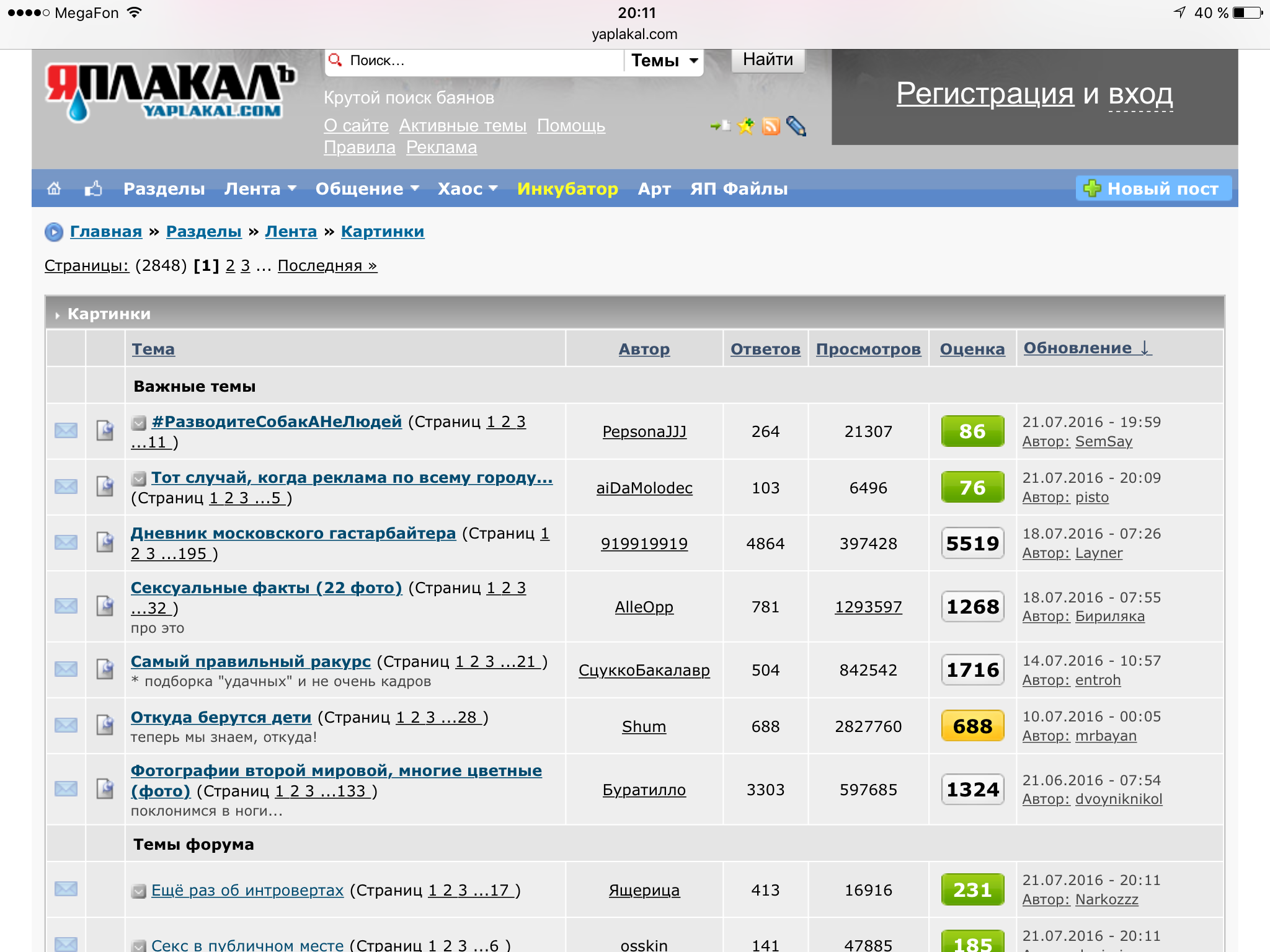
Task: Click small arrow icon before Тот случай title
Action: point(139,478)
